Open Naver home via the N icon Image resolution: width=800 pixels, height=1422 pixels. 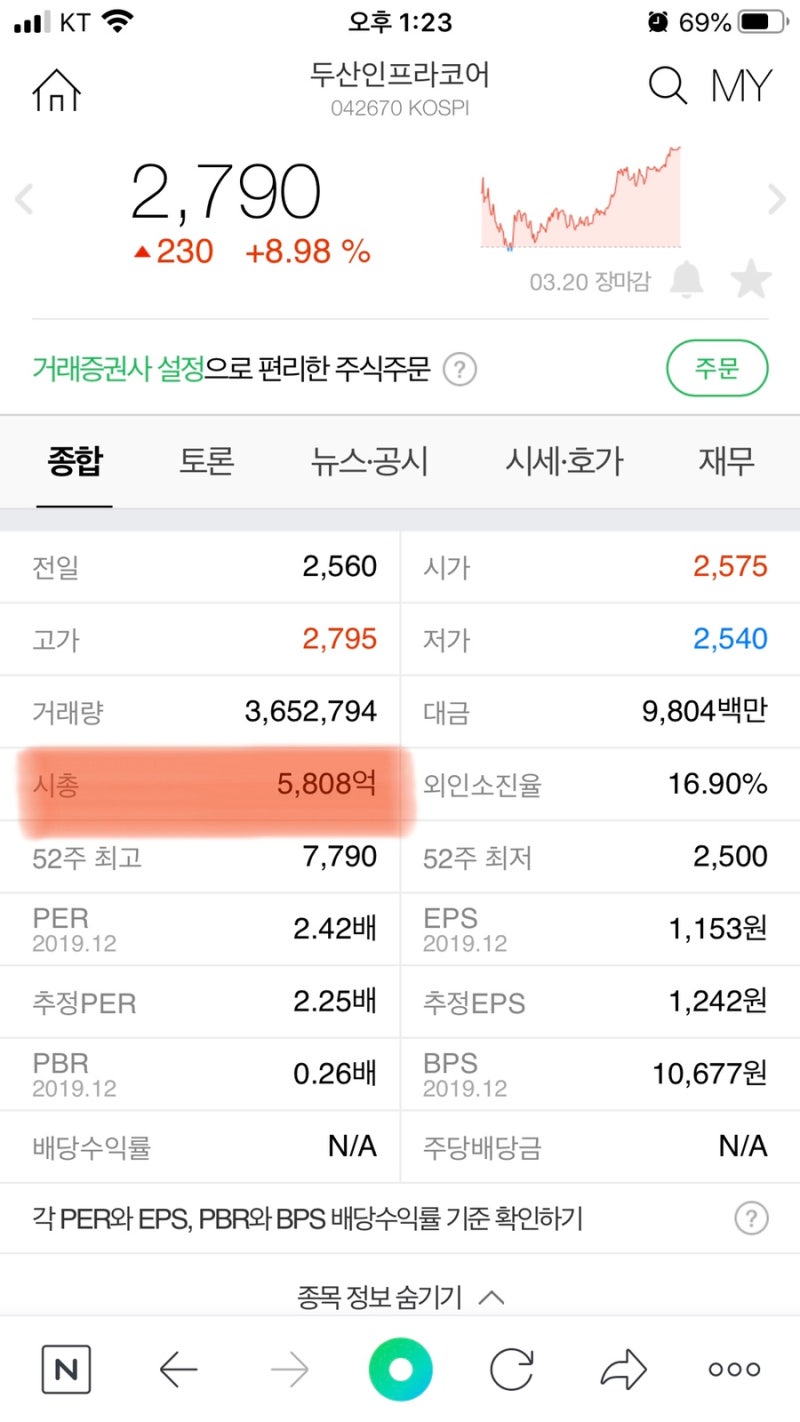(66, 1368)
